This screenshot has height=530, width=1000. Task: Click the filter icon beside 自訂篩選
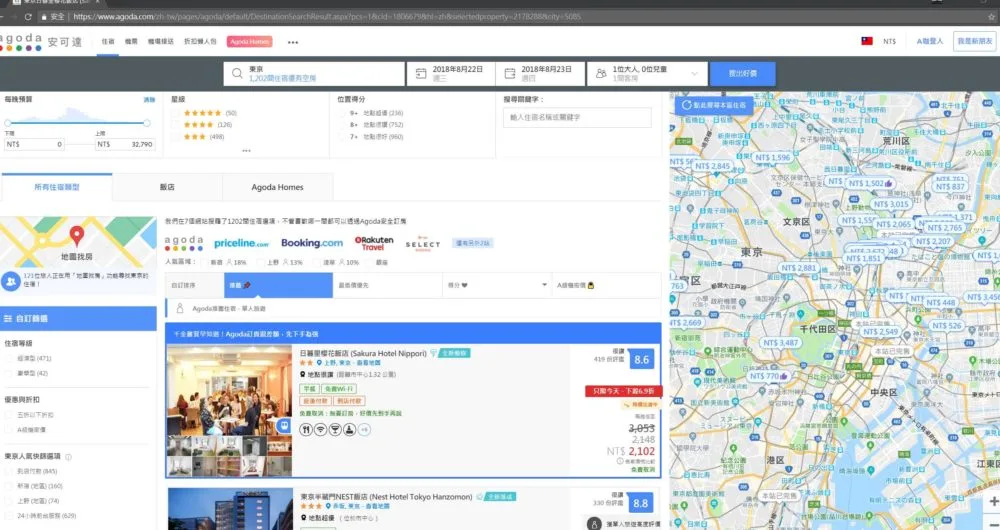coord(8,318)
